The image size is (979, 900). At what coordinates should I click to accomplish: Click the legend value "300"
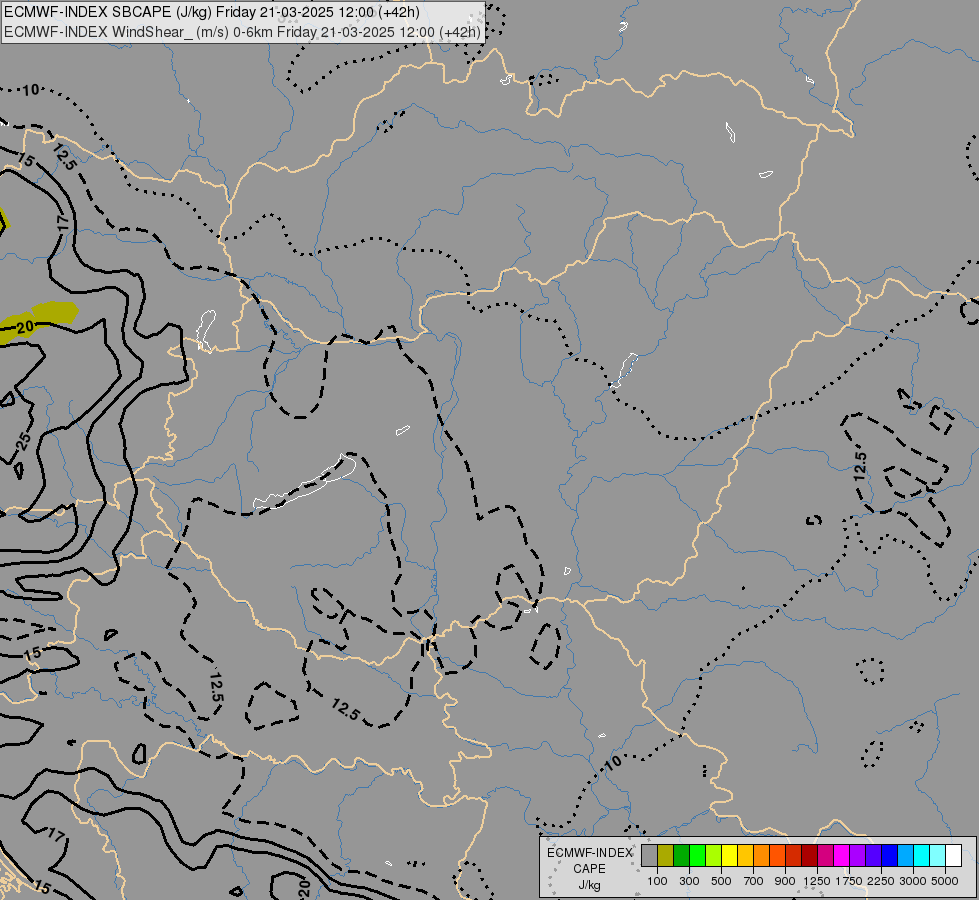[x=689, y=881]
